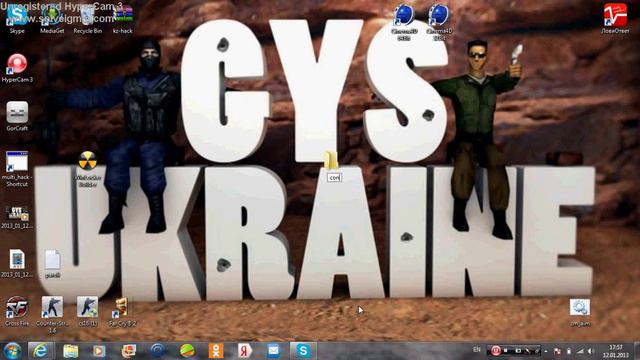The image size is (640, 360).
Task: Open the Yandex taskbar shortcut
Action: (245, 351)
